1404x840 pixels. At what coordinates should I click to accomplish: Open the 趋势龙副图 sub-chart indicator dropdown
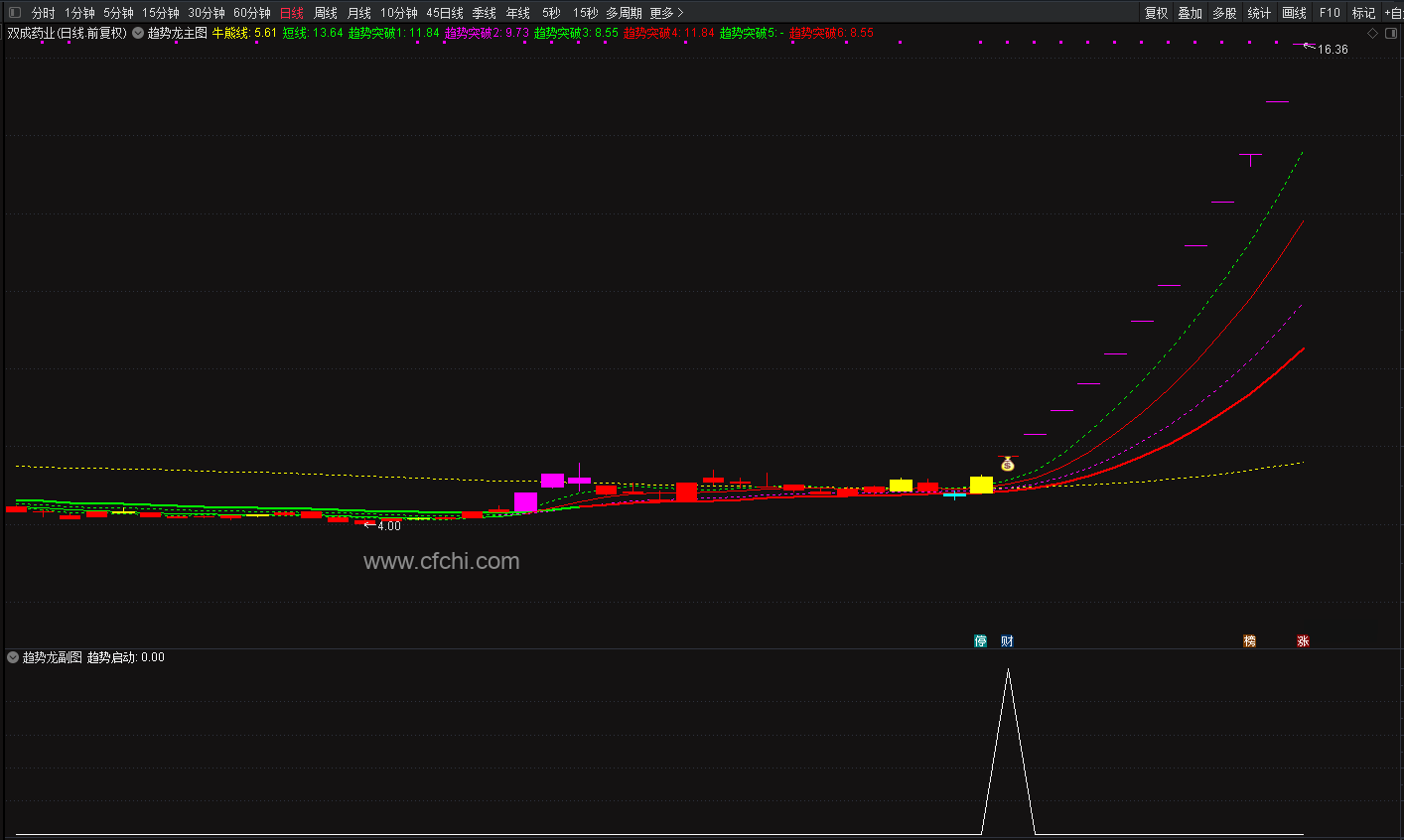(x=13, y=657)
